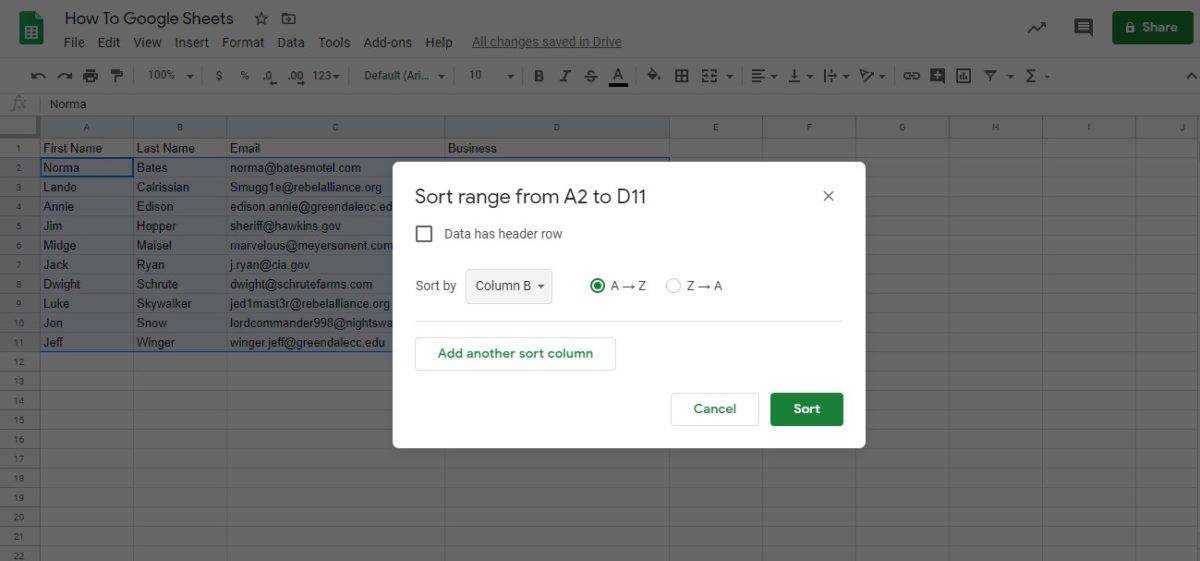
Task: Open the Tools menu
Action: pos(334,42)
